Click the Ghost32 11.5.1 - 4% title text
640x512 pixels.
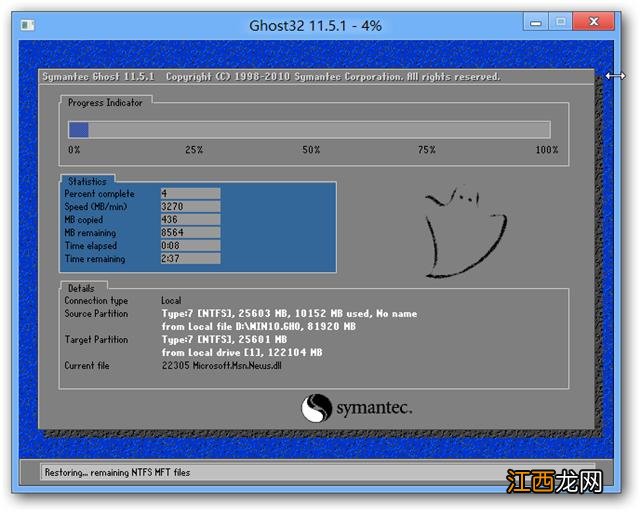315,26
